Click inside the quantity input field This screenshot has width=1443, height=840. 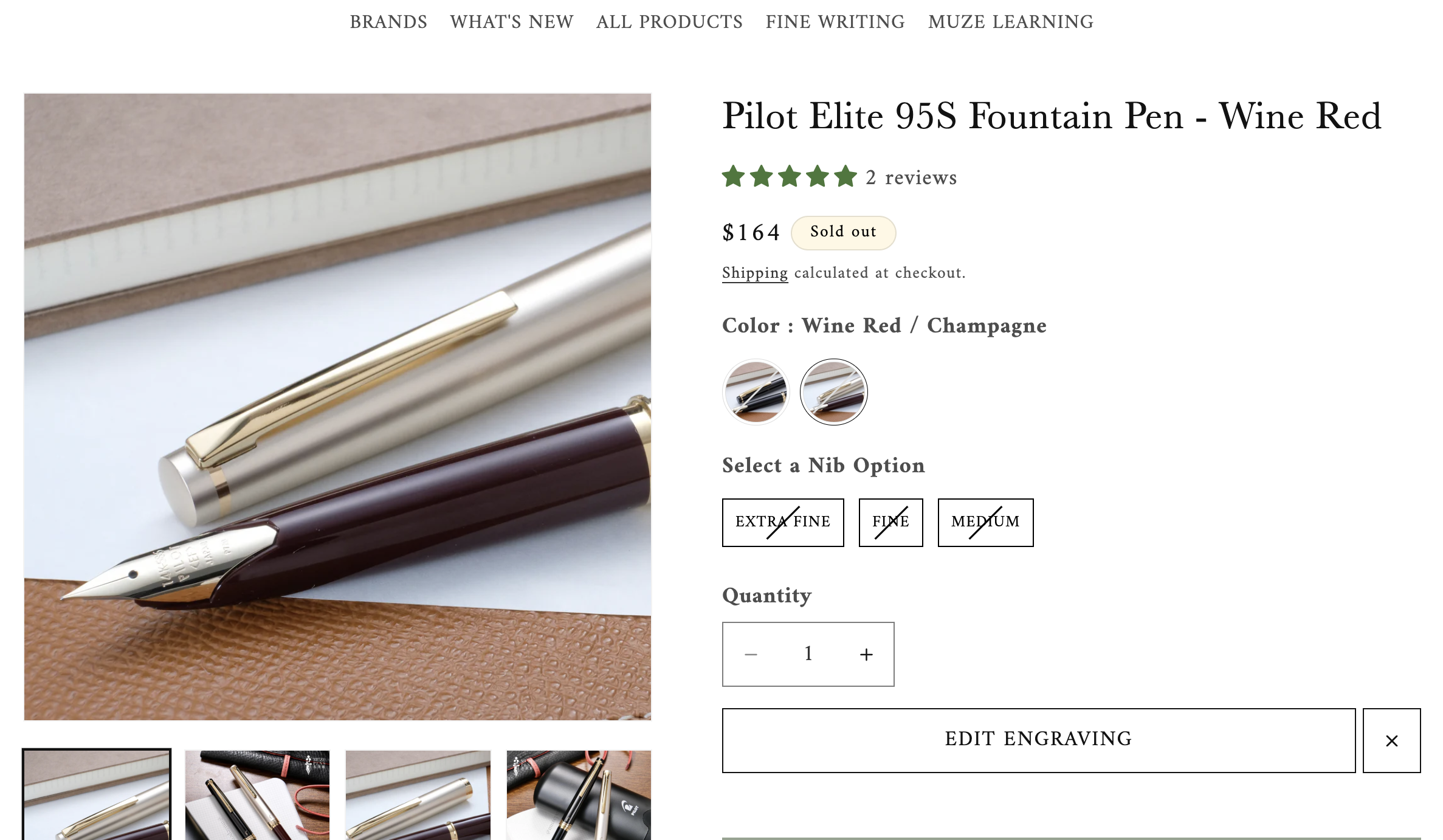[x=808, y=654]
